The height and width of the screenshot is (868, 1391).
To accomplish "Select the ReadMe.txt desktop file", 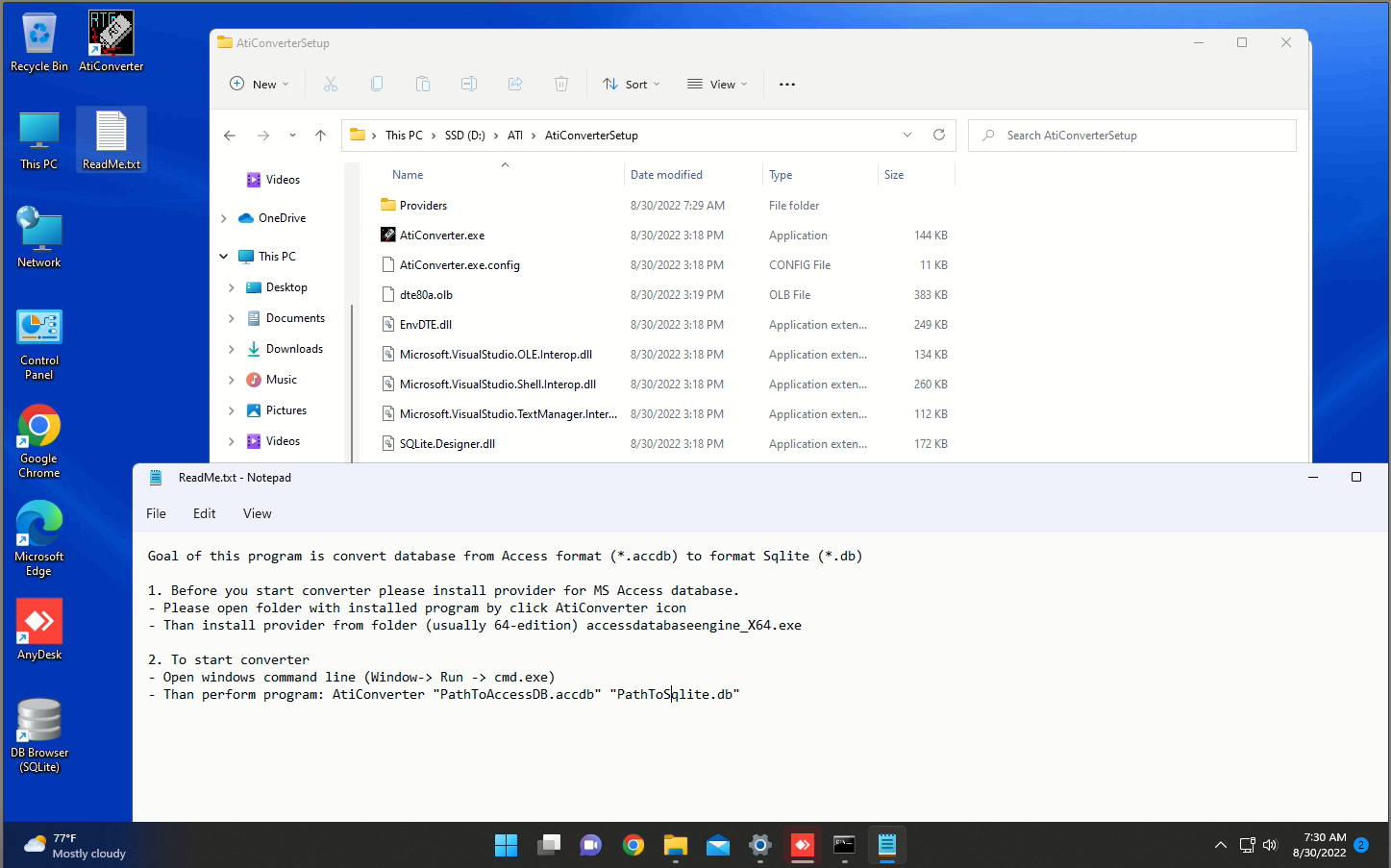I will pos(112,141).
